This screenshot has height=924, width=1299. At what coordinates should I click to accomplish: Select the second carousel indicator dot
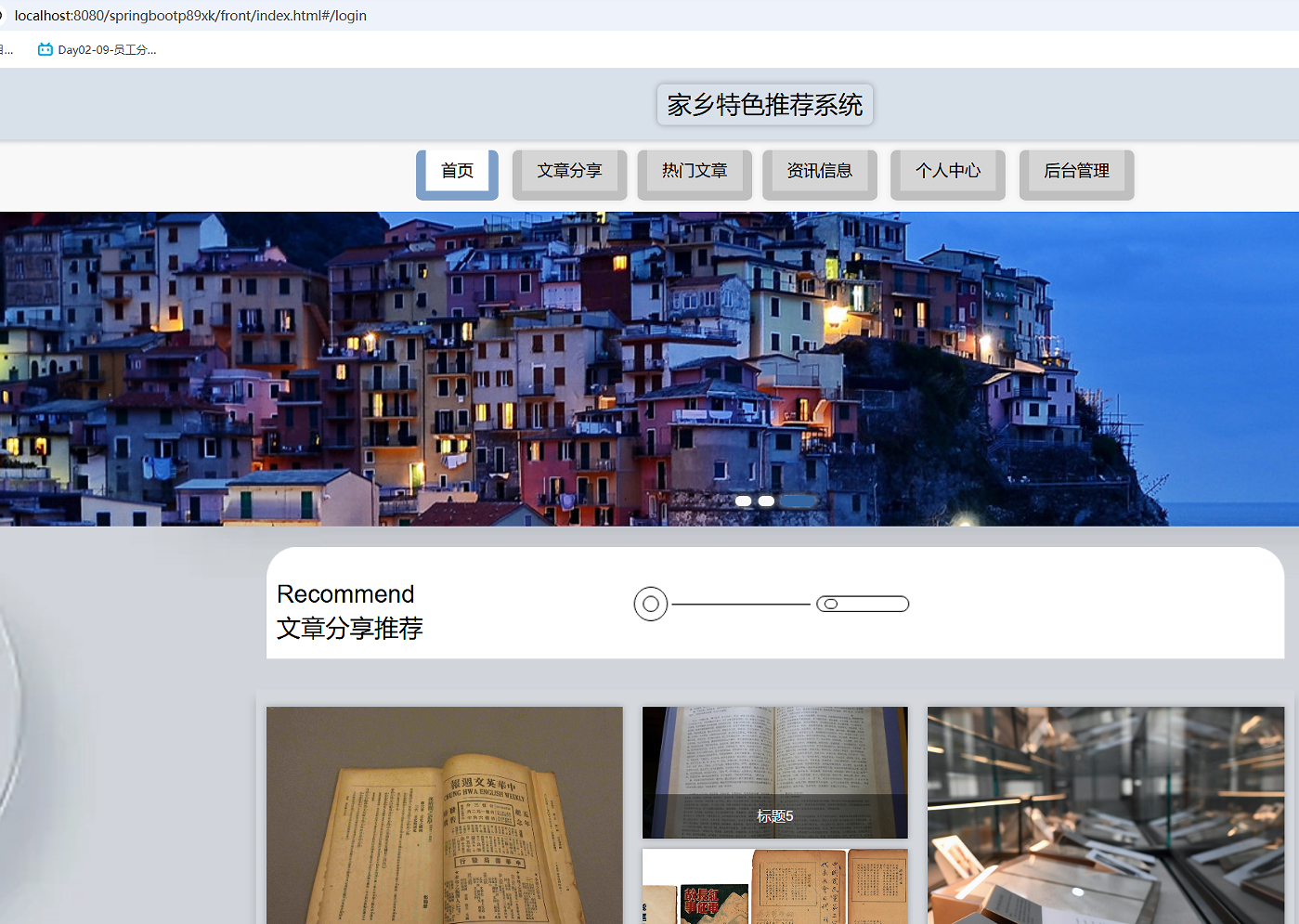(766, 501)
